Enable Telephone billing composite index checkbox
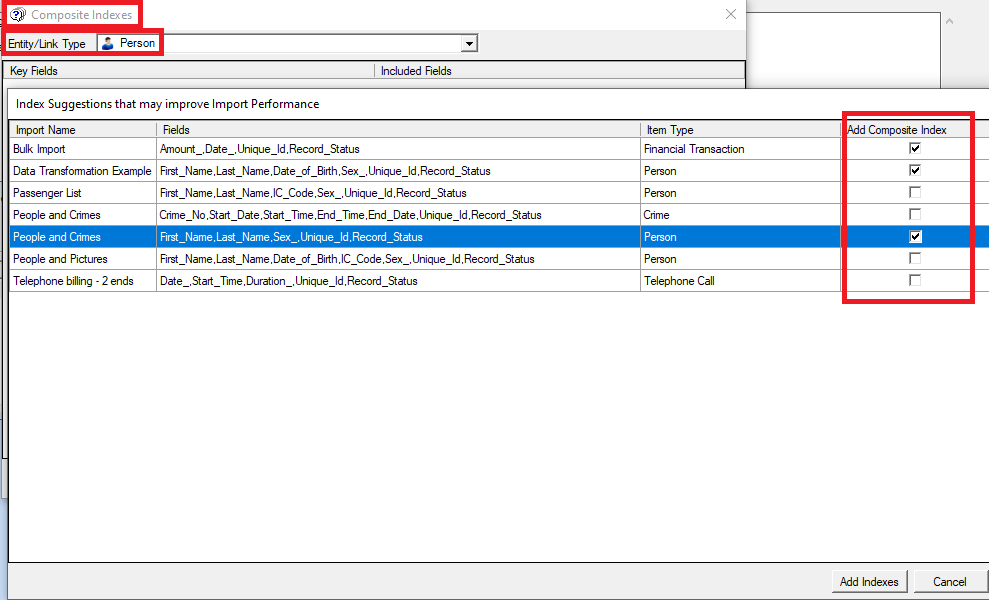 pyautogui.click(x=914, y=280)
